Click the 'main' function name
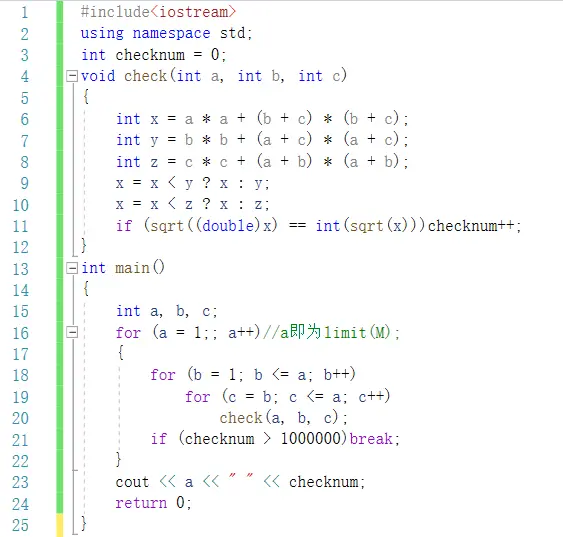The image size is (563, 537). coord(132,268)
